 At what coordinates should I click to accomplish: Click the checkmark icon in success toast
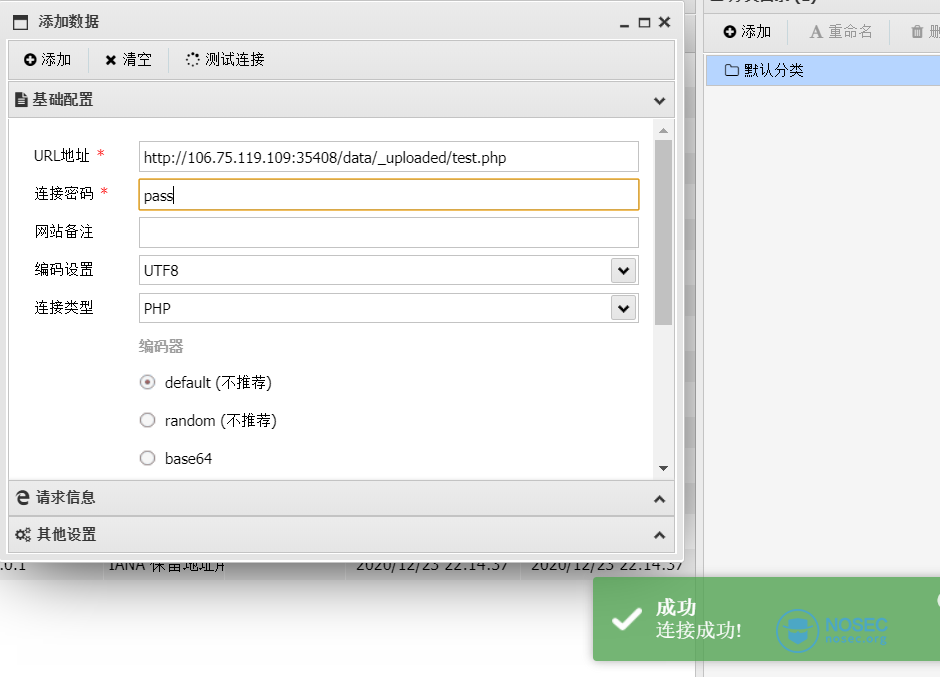pos(626,619)
